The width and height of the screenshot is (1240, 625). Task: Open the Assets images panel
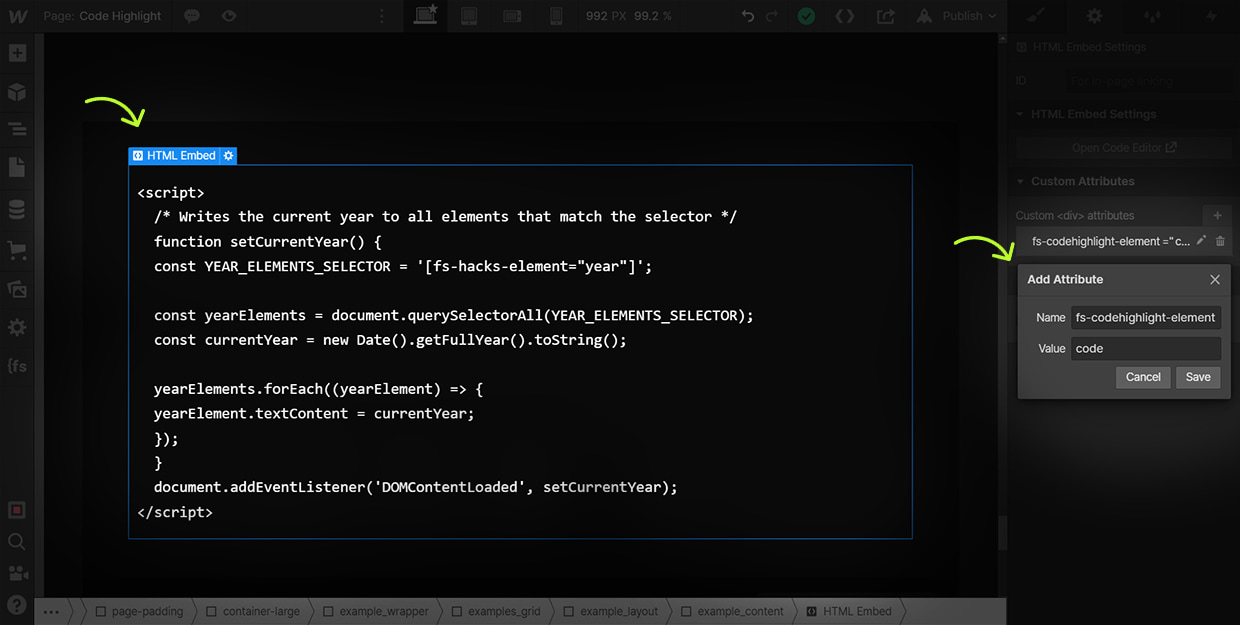pos(17,289)
